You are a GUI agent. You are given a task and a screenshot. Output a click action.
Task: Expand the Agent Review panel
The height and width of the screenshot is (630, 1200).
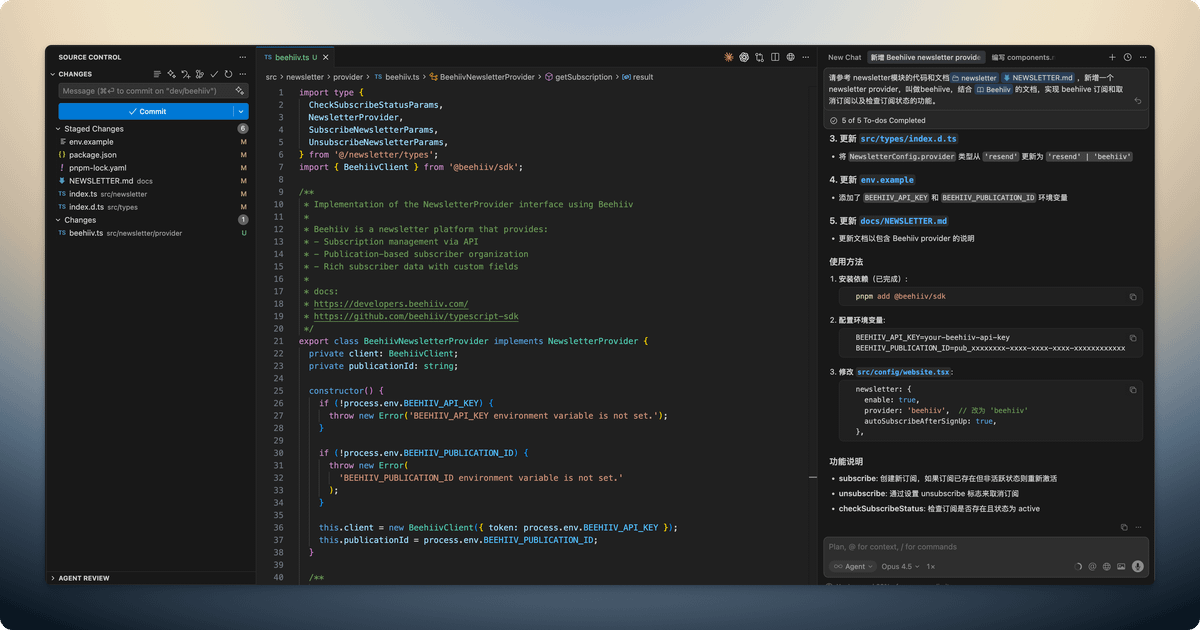[84, 578]
